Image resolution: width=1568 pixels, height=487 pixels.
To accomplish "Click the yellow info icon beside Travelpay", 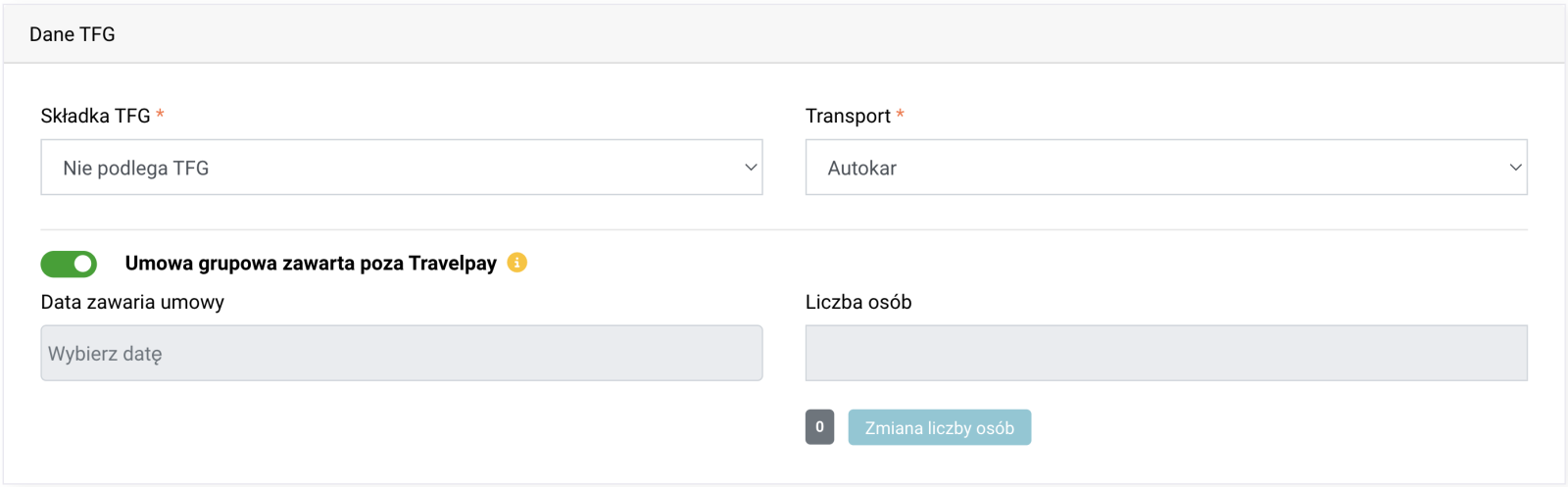I will pos(517,263).
